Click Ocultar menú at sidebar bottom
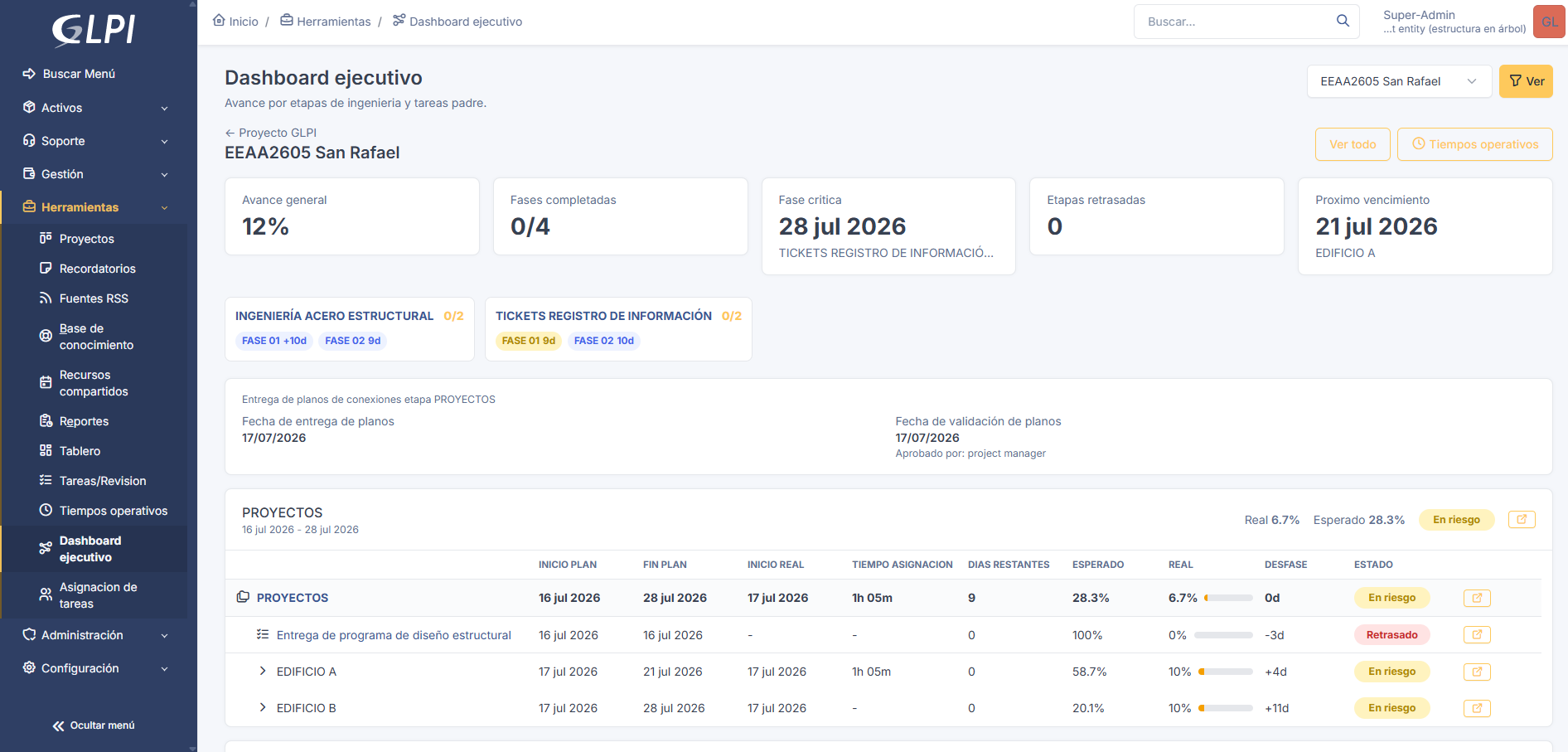The image size is (1568, 752). click(94, 725)
